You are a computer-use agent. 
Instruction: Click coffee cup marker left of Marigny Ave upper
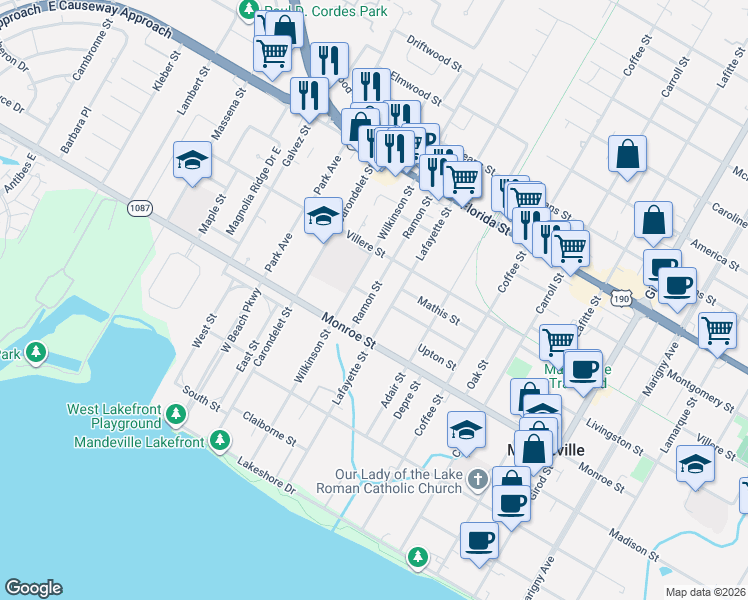click(x=677, y=288)
